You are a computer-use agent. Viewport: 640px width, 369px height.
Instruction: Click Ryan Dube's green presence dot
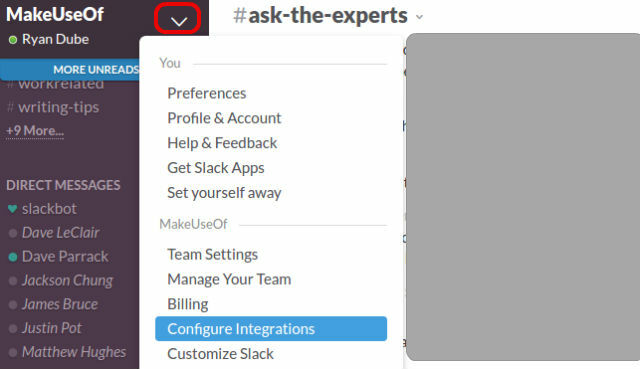pyautogui.click(x=13, y=40)
